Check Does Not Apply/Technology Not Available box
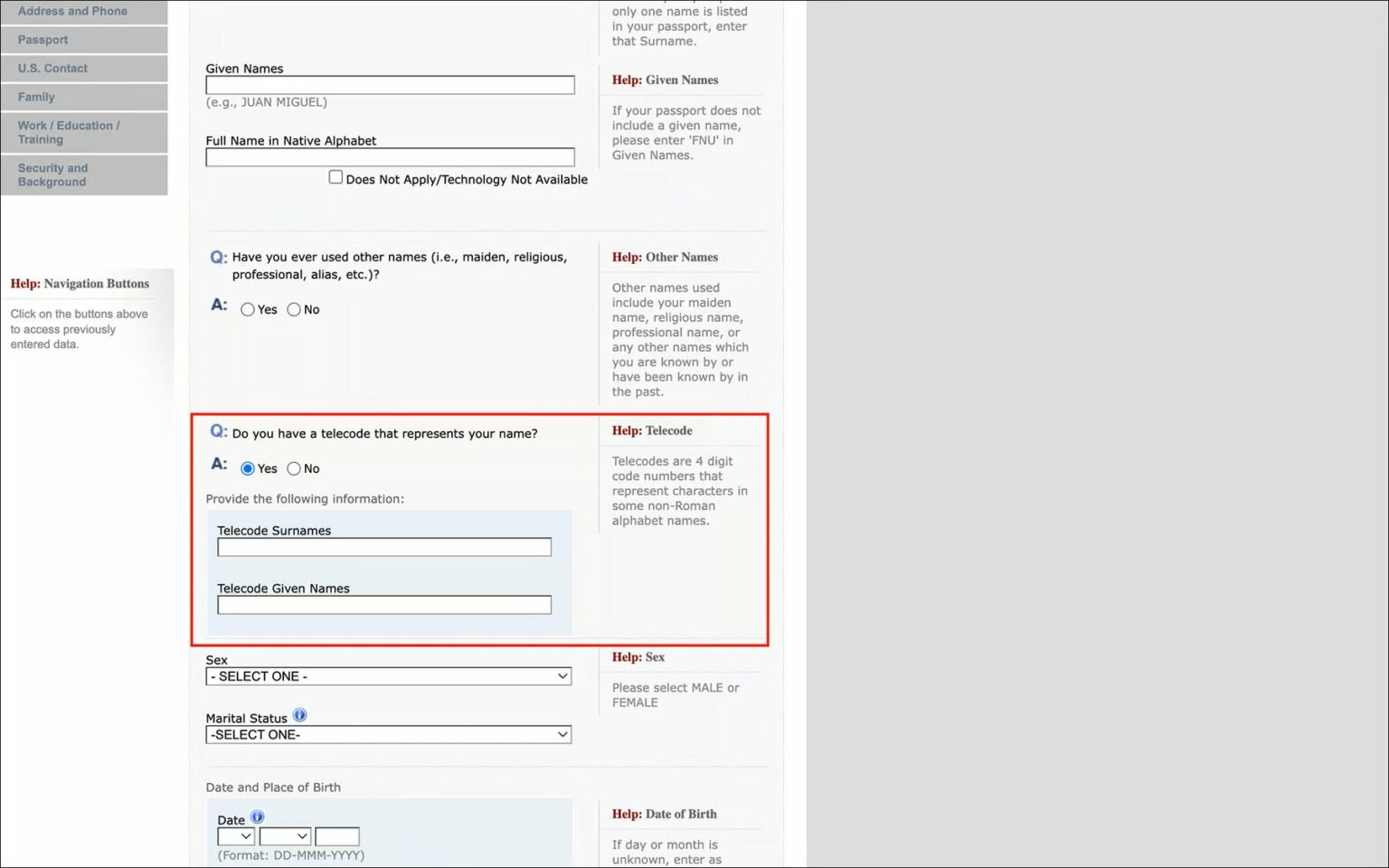The height and width of the screenshot is (868, 1389). point(335,177)
